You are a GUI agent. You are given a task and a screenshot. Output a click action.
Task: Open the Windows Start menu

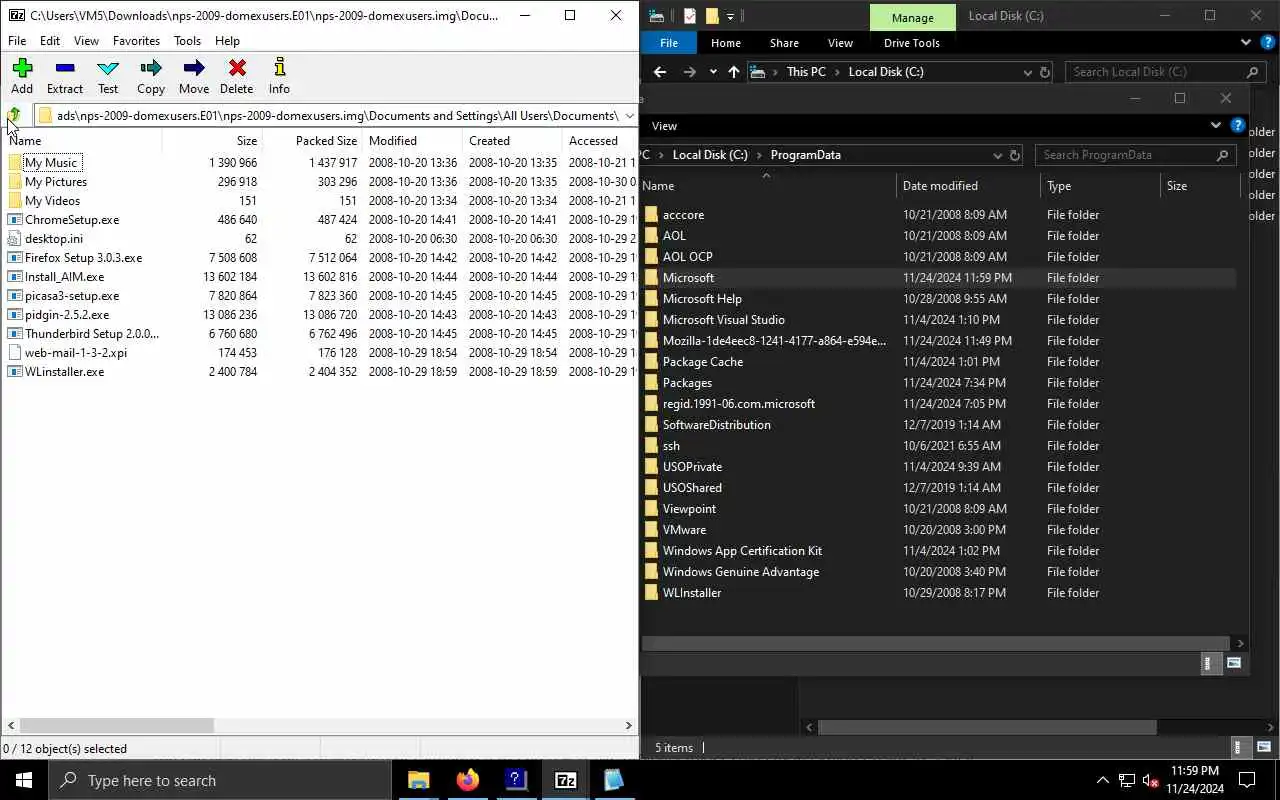[24, 780]
